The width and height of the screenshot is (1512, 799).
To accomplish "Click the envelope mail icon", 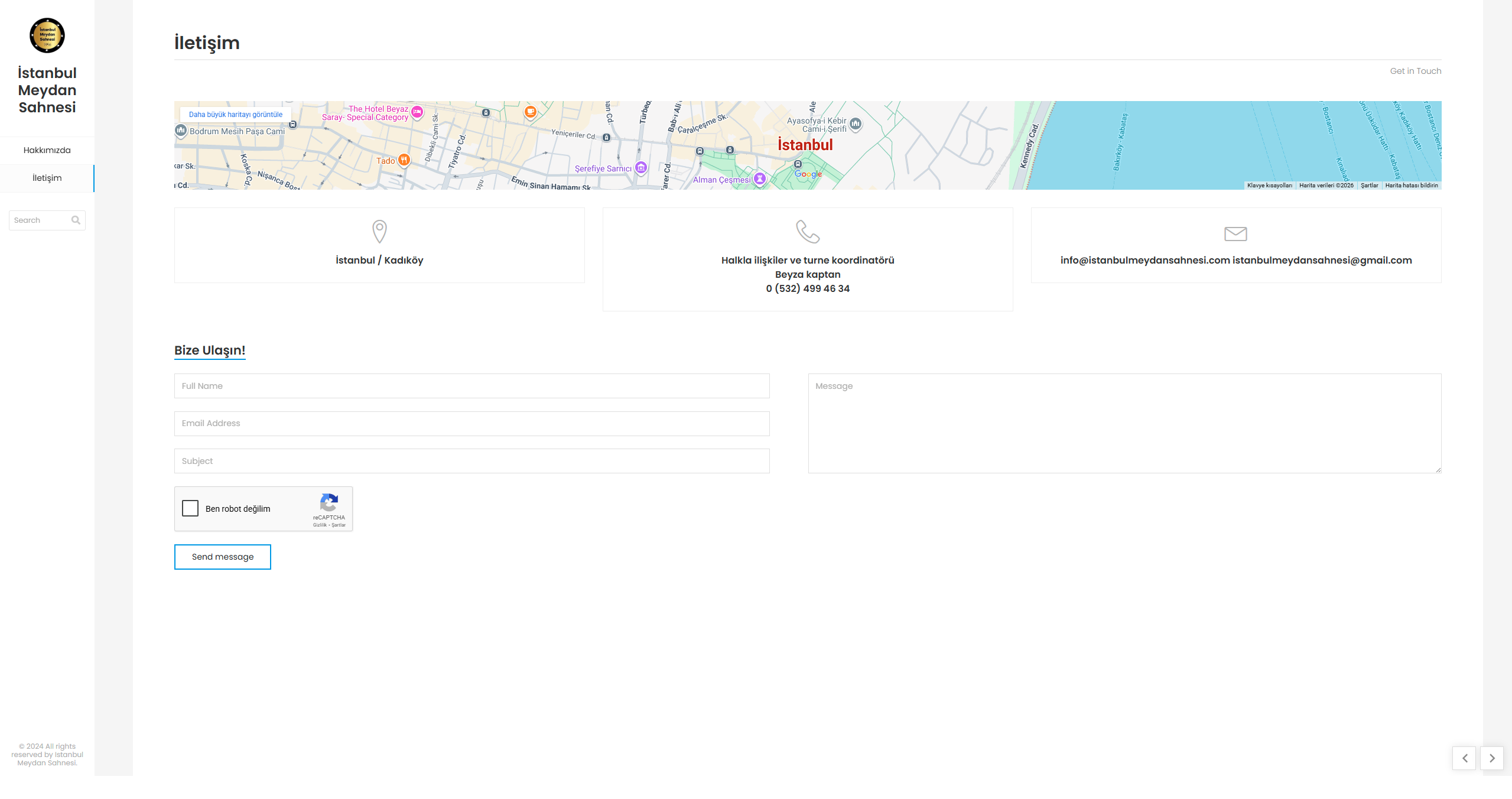I will point(1235,234).
